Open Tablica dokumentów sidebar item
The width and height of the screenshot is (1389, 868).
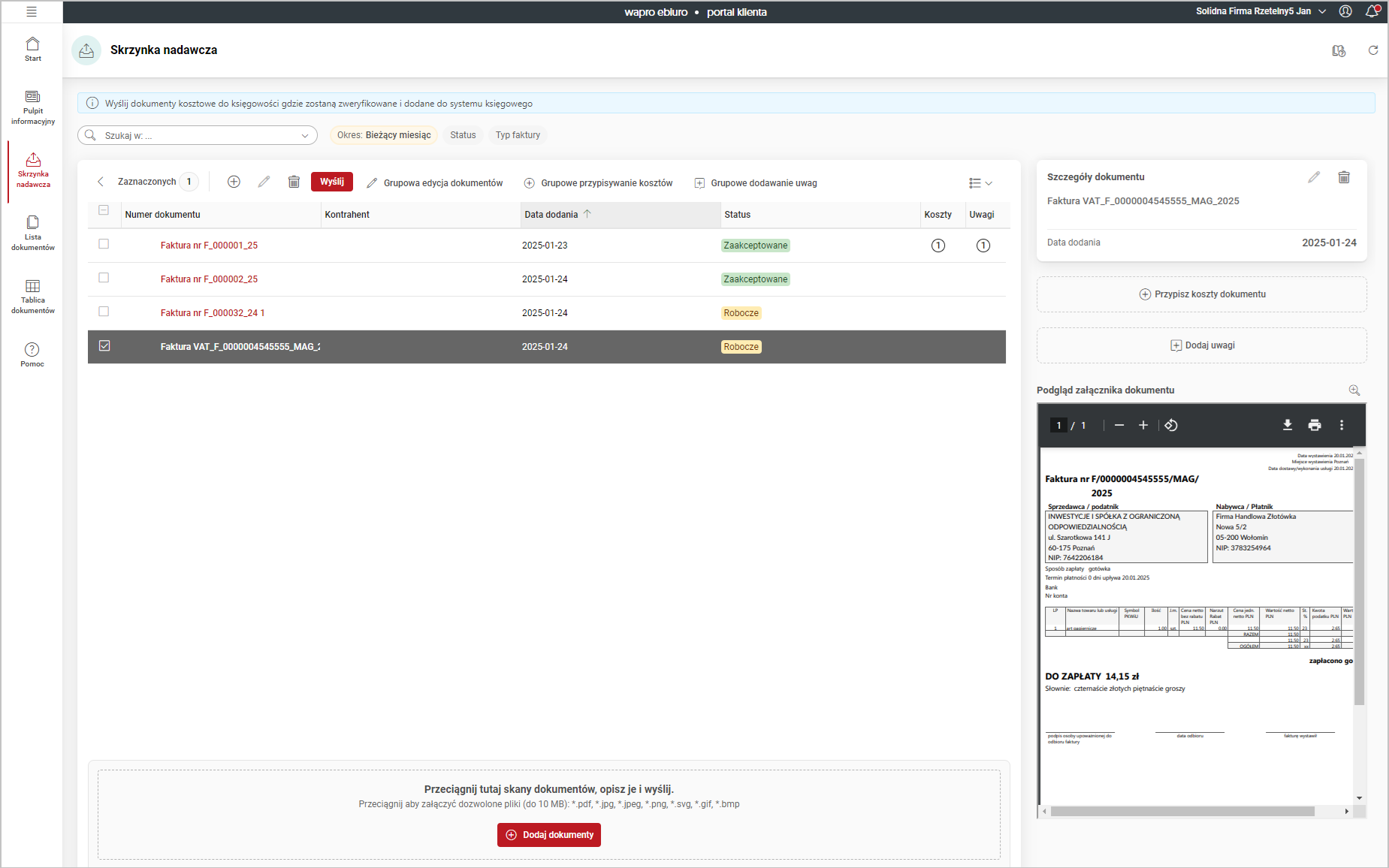pyautogui.click(x=32, y=297)
